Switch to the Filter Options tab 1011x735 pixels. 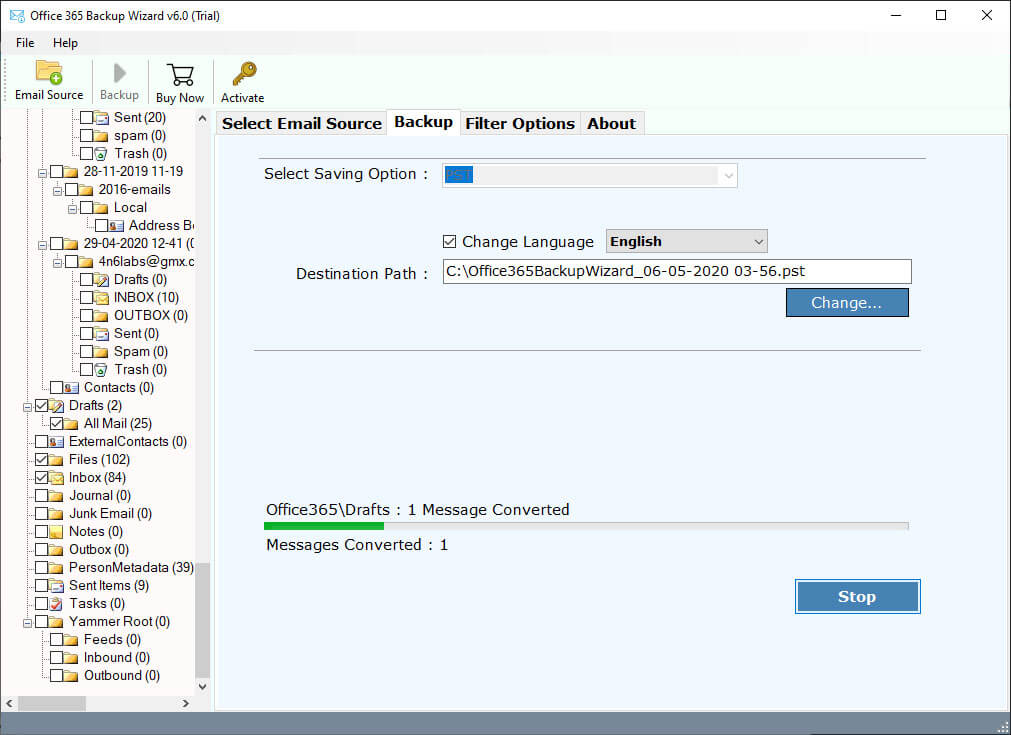click(520, 123)
